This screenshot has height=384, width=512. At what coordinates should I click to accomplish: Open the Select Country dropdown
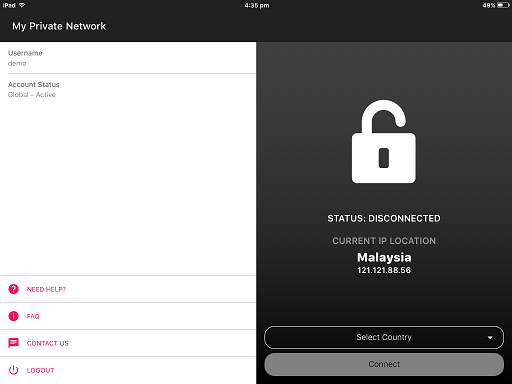384,337
